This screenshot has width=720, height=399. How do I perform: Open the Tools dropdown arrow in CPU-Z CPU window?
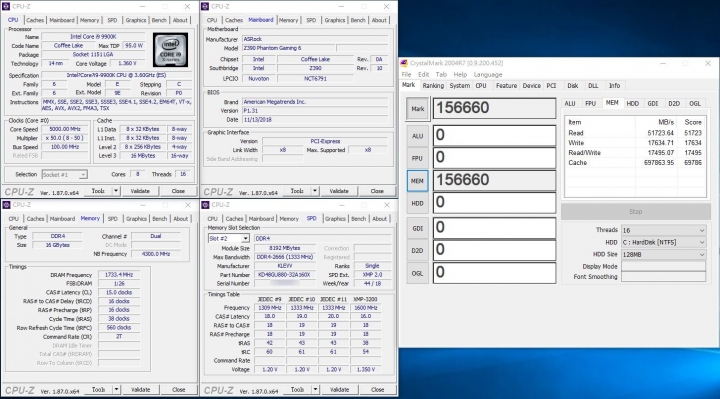point(116,191)
